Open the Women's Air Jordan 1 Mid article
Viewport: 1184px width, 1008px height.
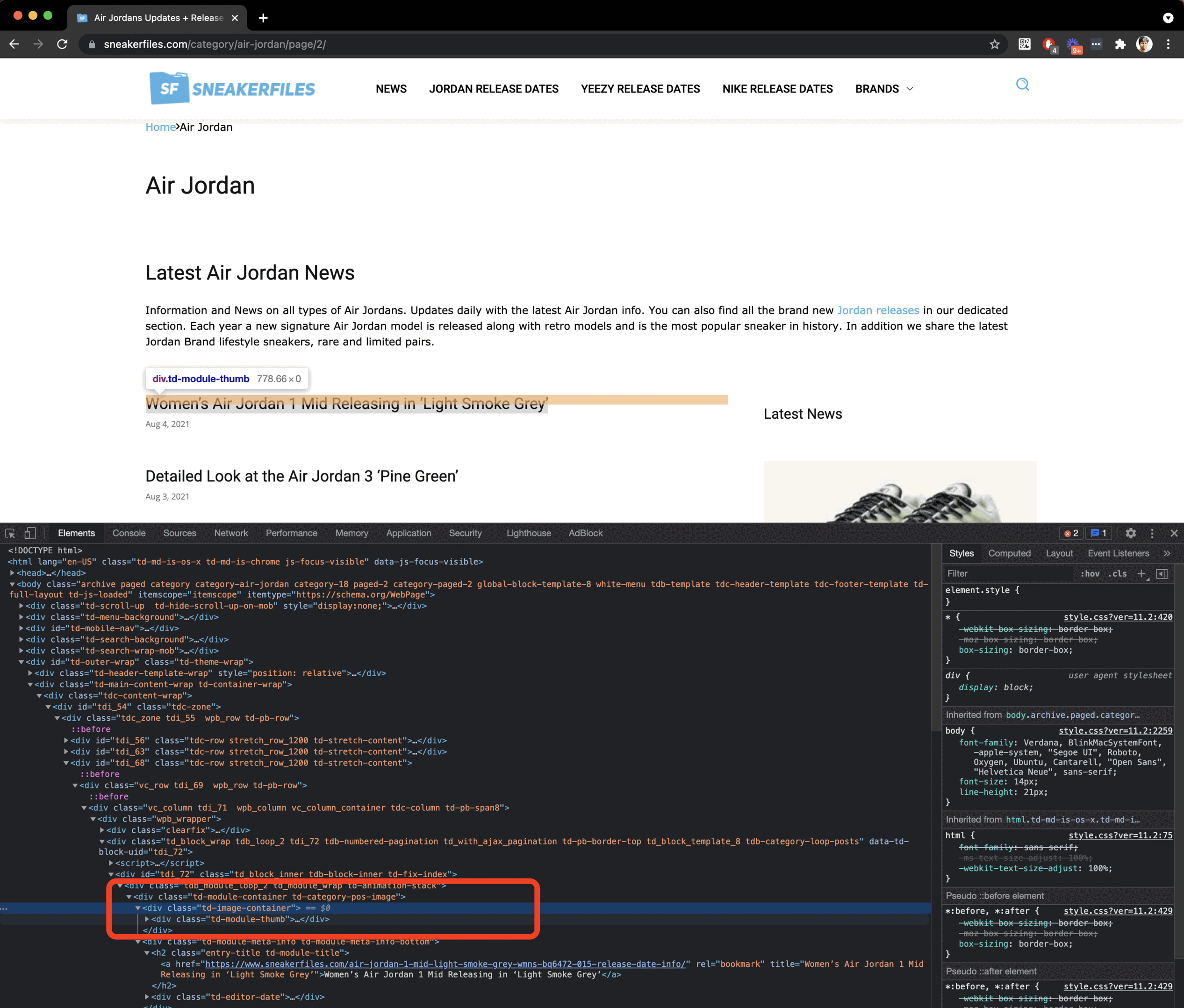point(347,403)
